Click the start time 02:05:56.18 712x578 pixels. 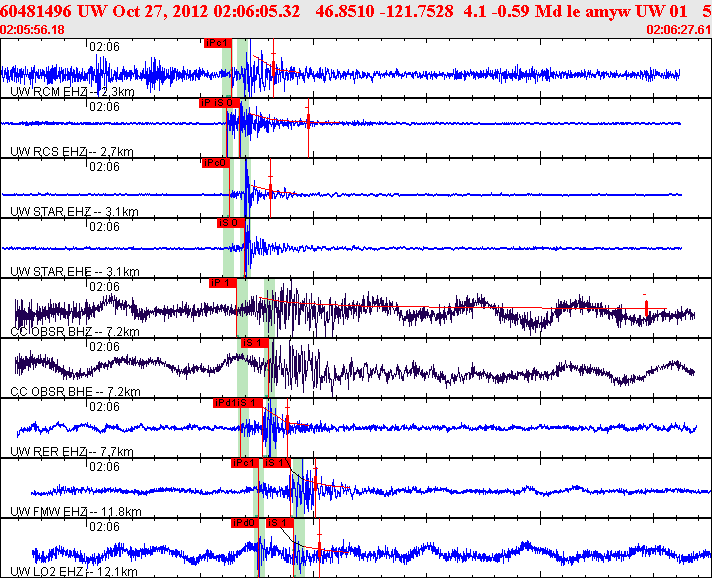pyautogui.click(x=32, y=30)
